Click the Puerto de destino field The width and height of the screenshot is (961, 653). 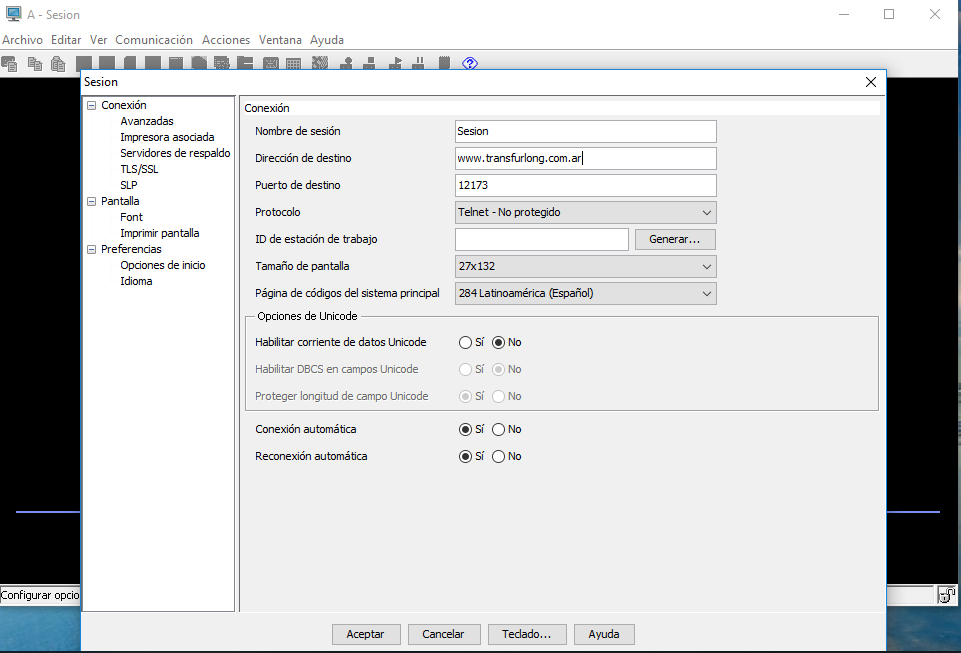(585, 185)
